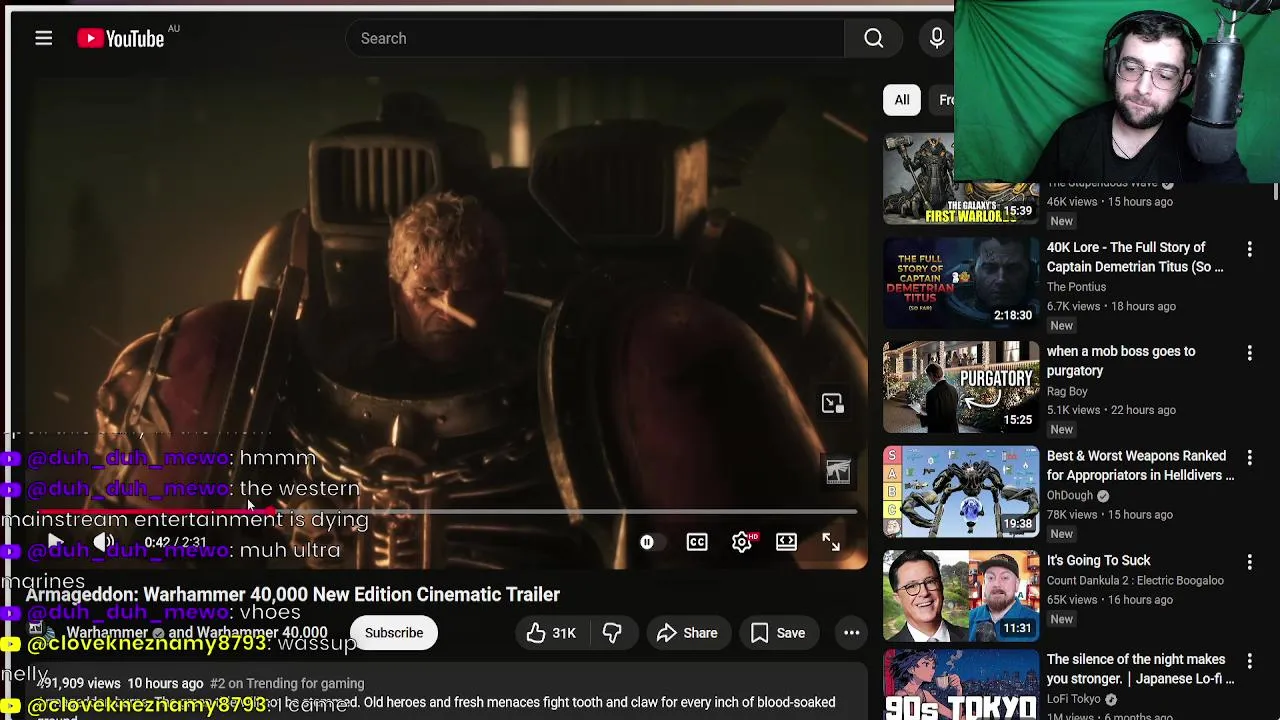This screenshot has height=720, width=1280.
Task: Visit the OhDough channel
Action: pos(1070,495)
